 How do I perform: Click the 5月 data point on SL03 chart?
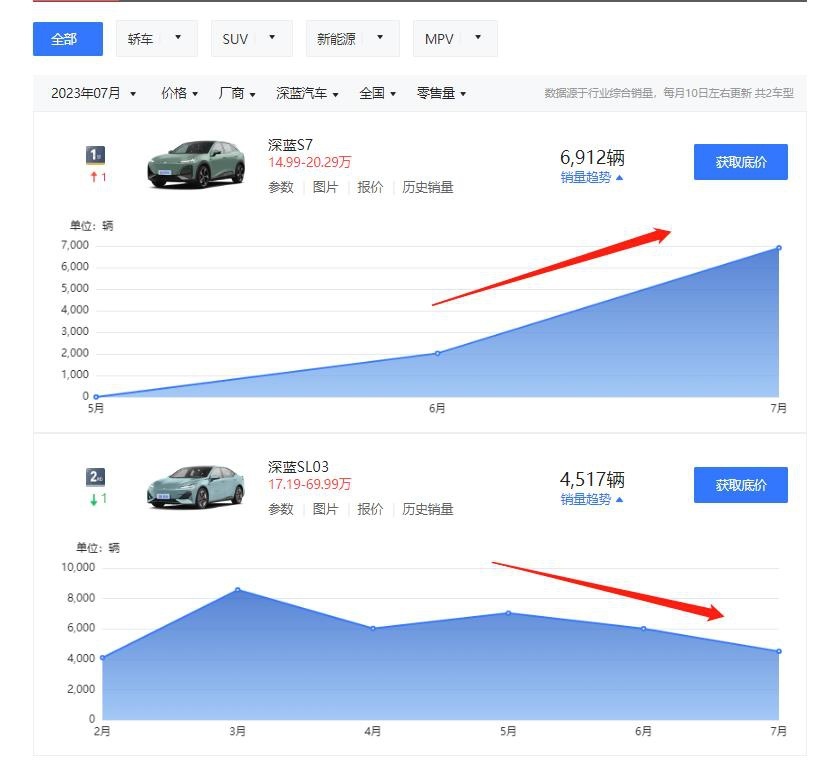508,613
